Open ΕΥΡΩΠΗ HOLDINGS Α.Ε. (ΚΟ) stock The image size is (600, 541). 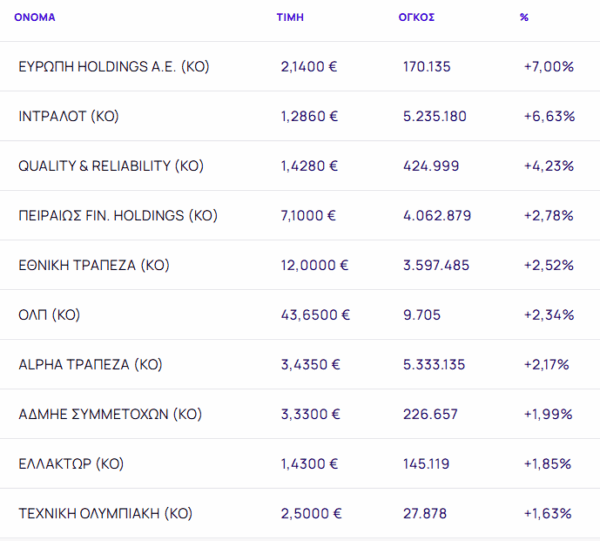click(x=114, y=67)
